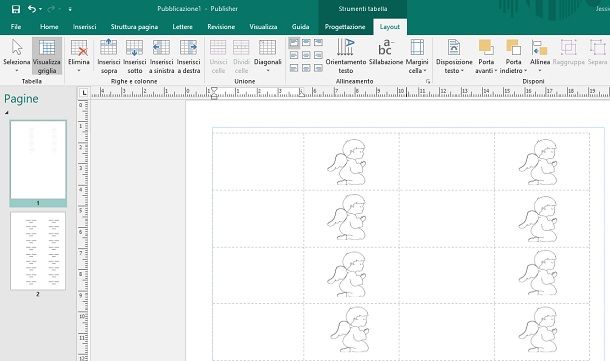Image resolution: width=610 pixels, height=361 pixels.
Task: Align cell text middle left
Action: [x=294, y=55]
